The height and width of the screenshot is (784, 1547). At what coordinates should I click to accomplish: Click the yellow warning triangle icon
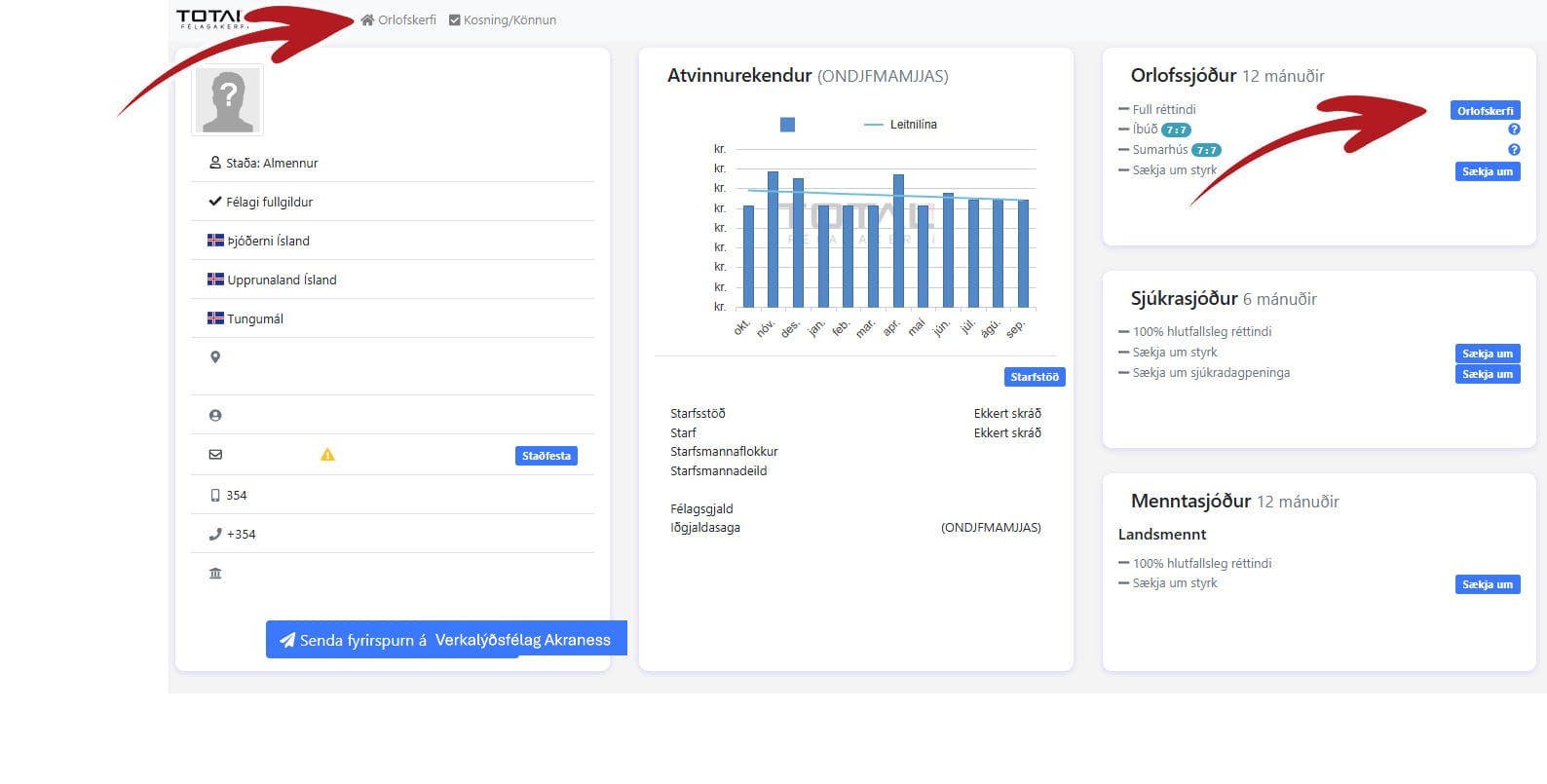click(327, 455)
